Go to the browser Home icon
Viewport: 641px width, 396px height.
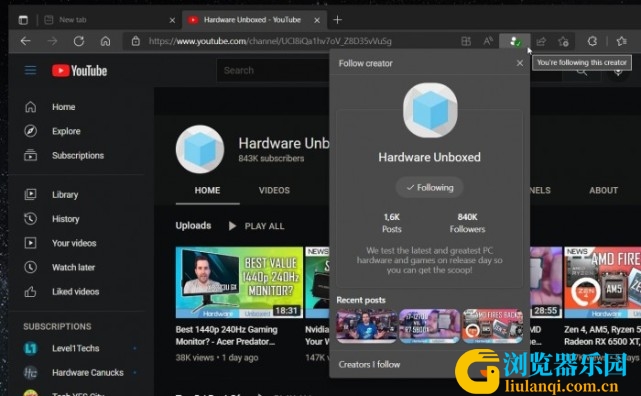(x=105, y=41)
